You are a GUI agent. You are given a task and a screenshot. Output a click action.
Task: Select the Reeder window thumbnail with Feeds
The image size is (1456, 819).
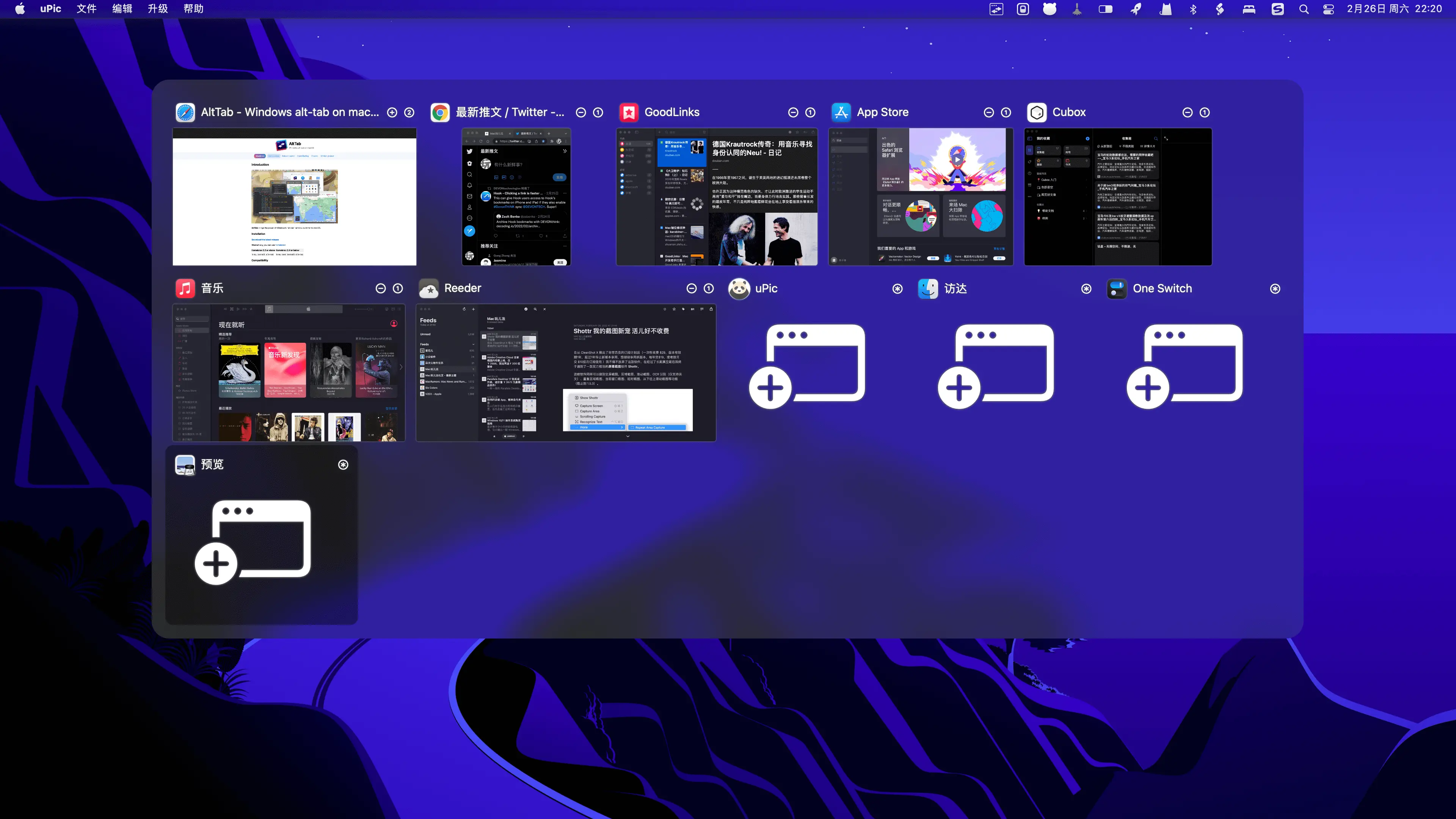[566, 373]
